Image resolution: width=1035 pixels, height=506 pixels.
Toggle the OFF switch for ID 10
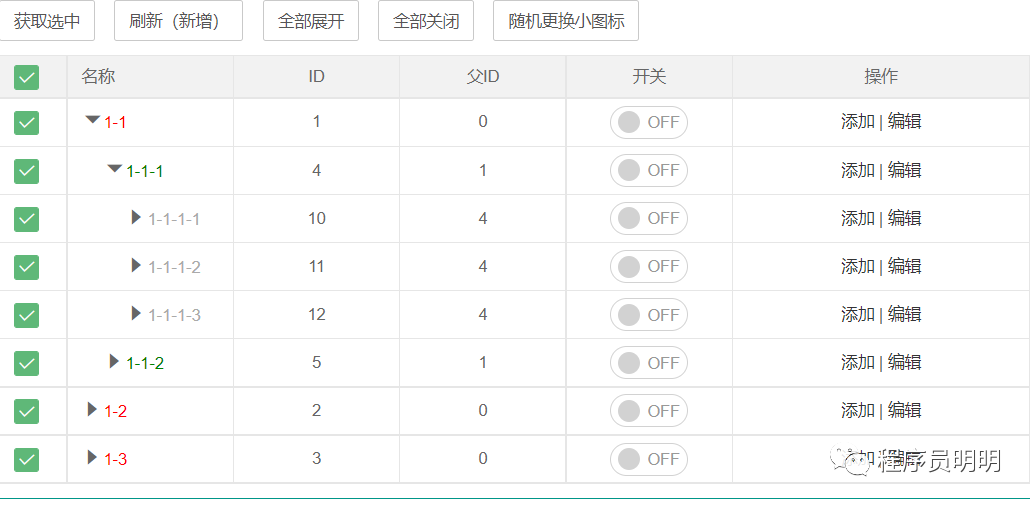pyautogui.click(x=649, y=218)
